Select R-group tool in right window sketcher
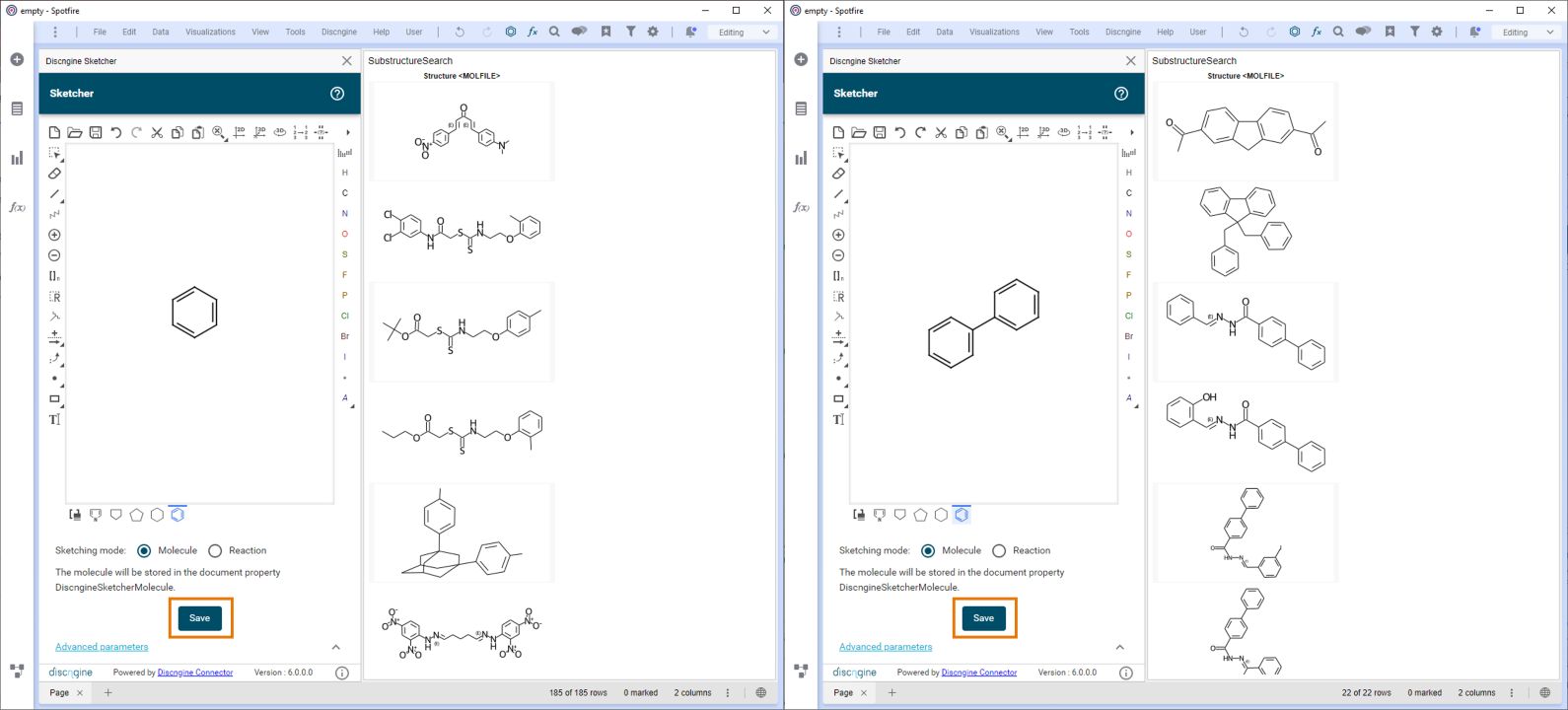 [838, 297]
